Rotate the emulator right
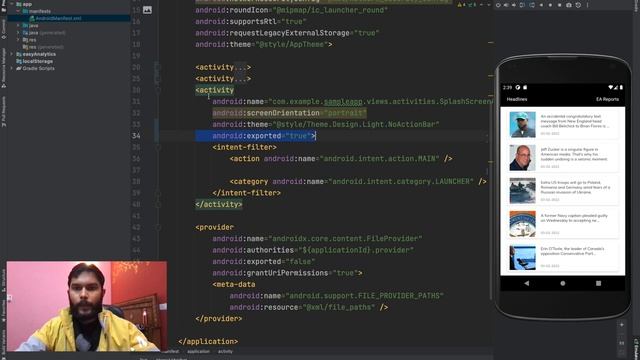640x360 pixels. click(532, 5)
